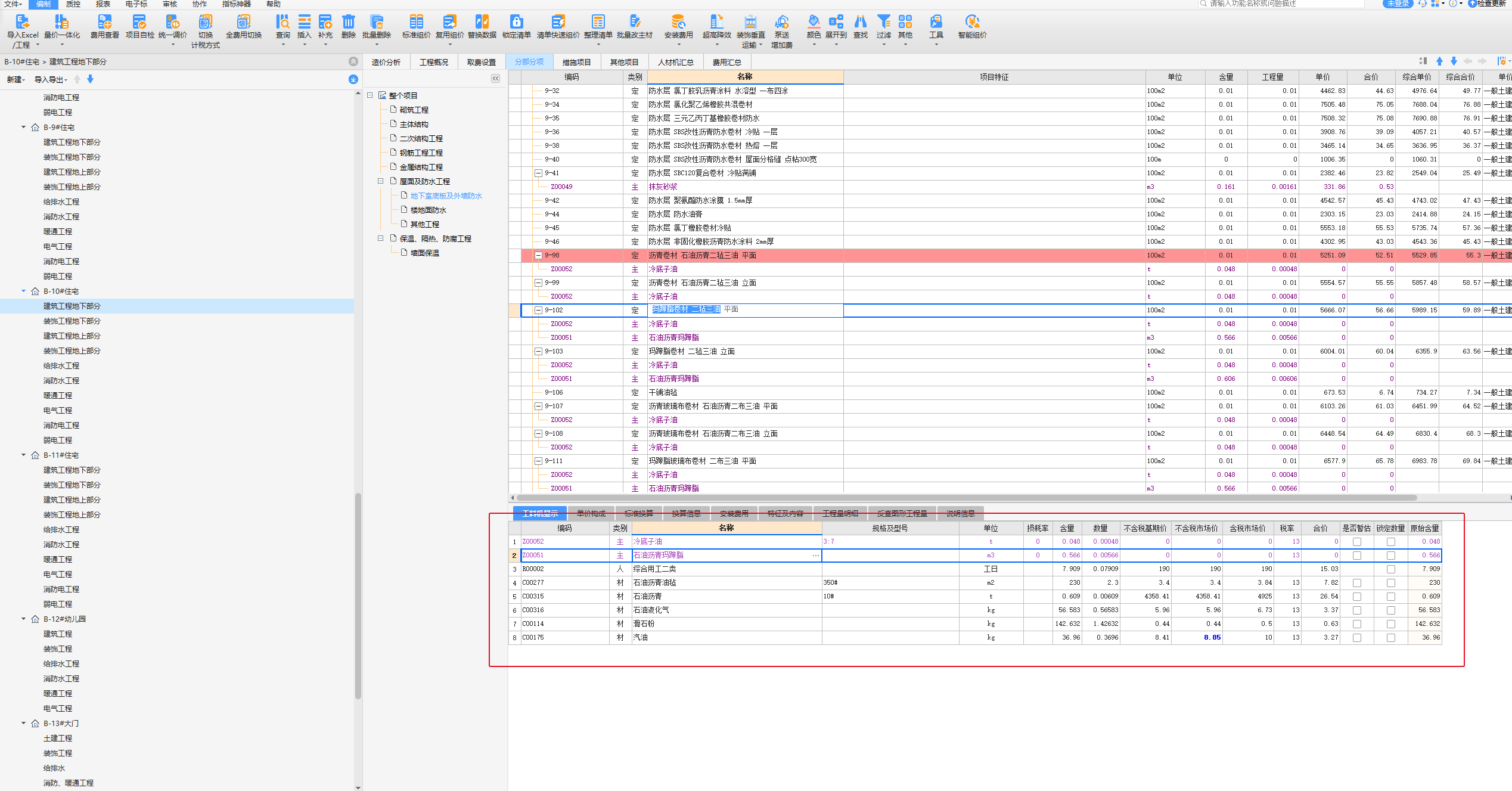Click the 插入 insert icon
This screenshot has height=791, width=1512.
pyautogui.click(x=304, y=22)
